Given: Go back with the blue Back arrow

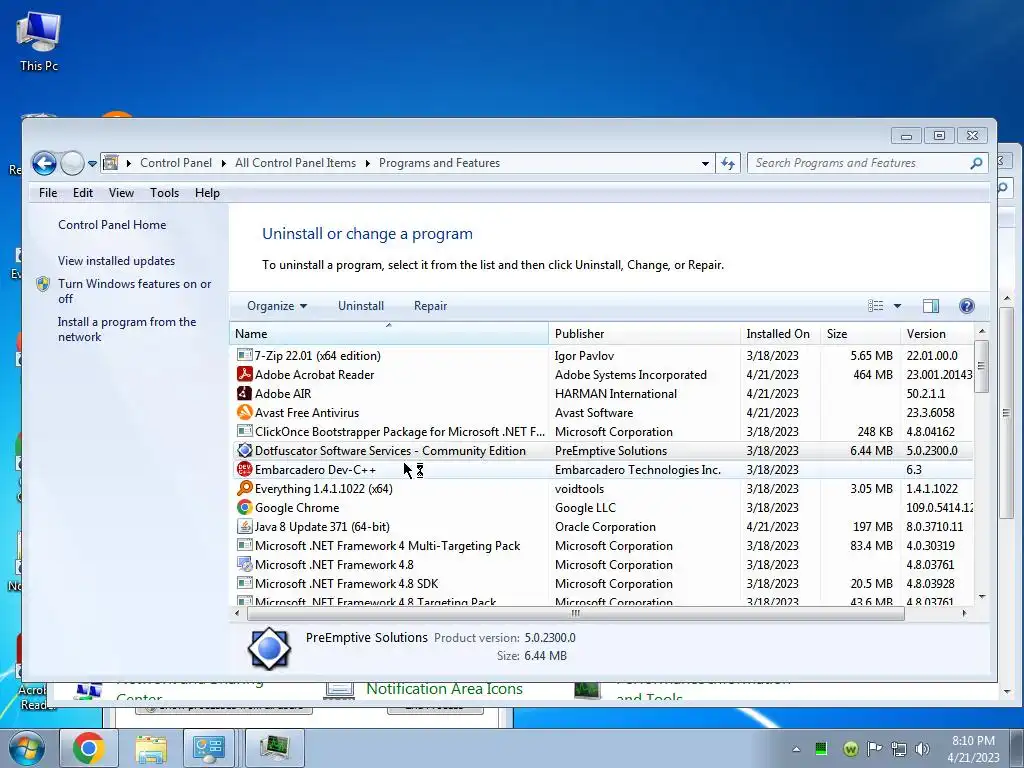Looking at the screenshot, I should click(x=44, y=163).
